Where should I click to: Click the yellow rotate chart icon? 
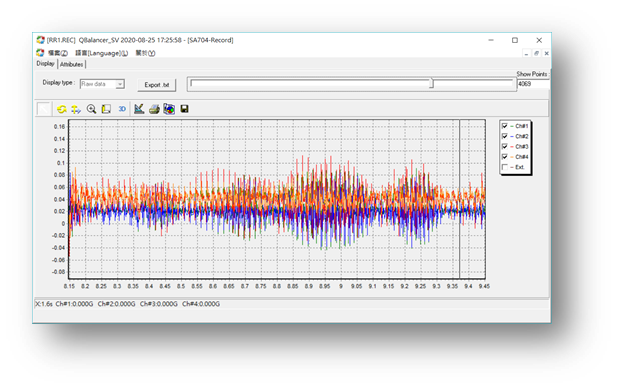(61, 109)
